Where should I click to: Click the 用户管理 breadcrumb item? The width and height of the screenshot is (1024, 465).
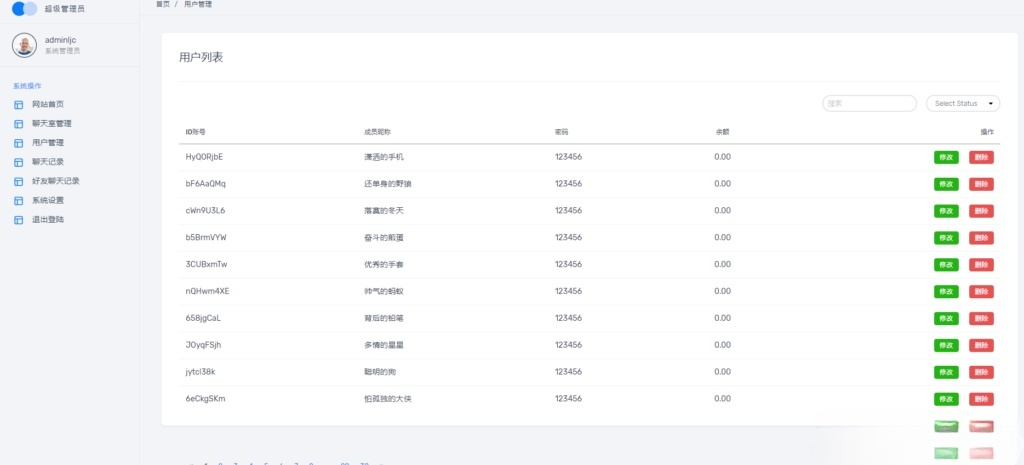(x=198, y=5)
